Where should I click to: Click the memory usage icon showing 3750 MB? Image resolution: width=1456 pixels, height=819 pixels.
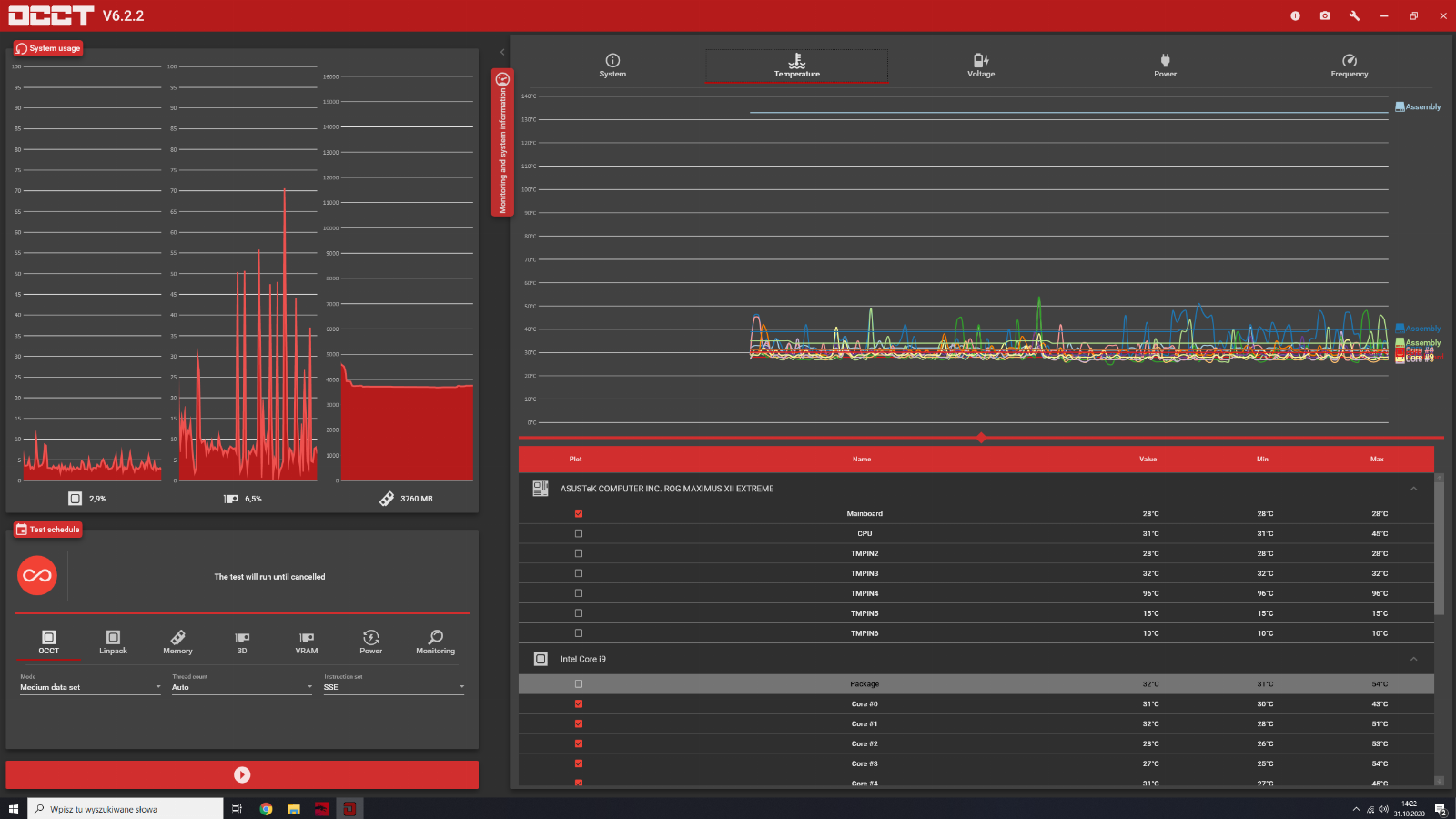387,499
